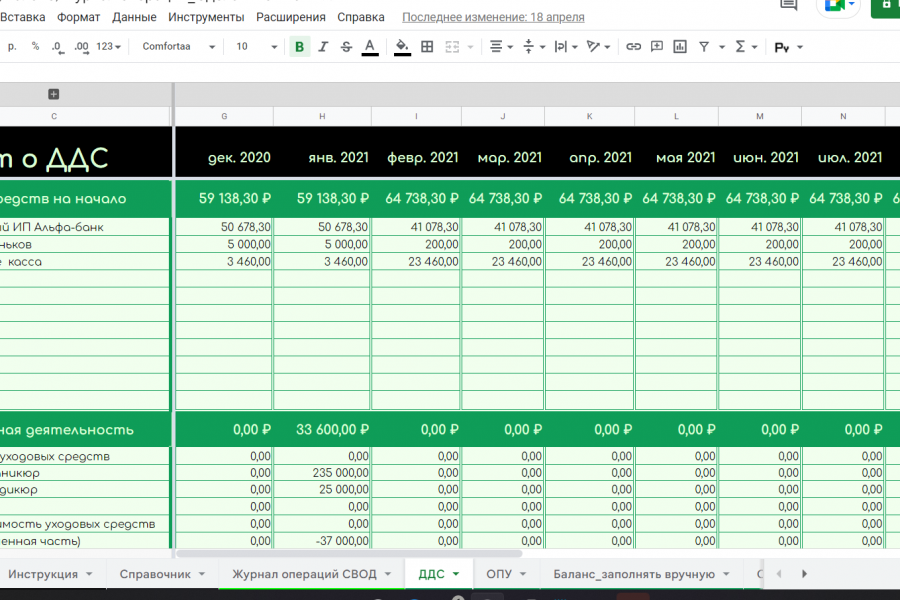Viewport: 900px width, 600px height.
Task: Format as currency rouble
Action: [12, 47]
